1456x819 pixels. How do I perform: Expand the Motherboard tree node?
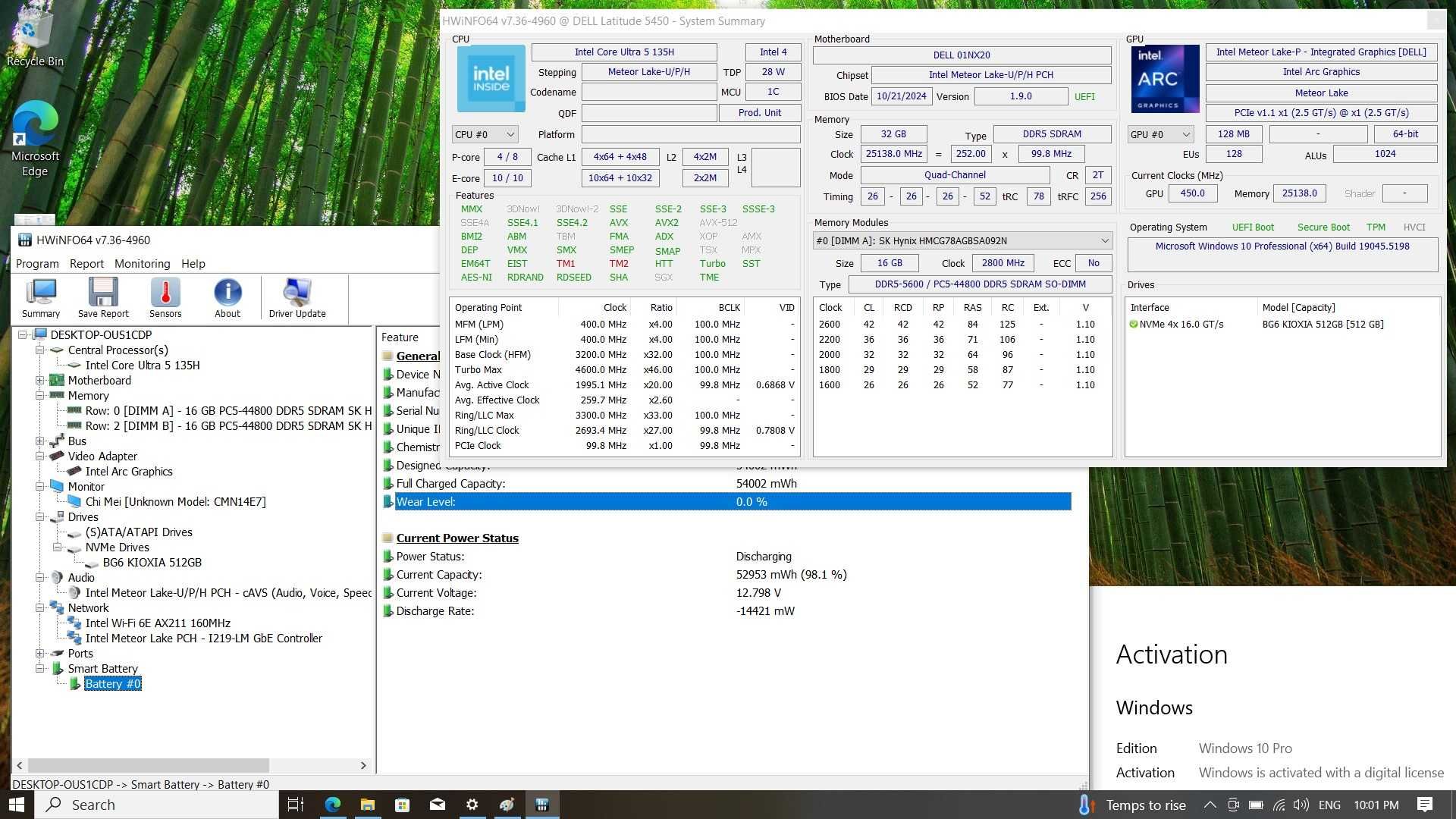[x=39, y=380]
